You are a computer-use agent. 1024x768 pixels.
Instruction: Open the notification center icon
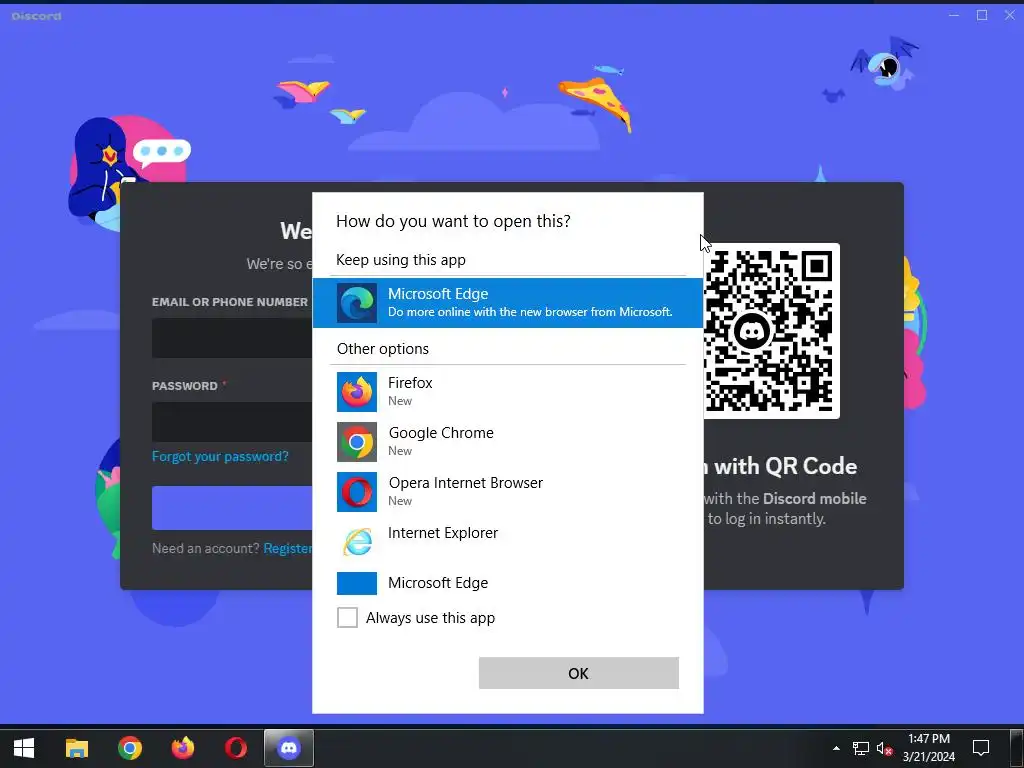coord(981,748)
